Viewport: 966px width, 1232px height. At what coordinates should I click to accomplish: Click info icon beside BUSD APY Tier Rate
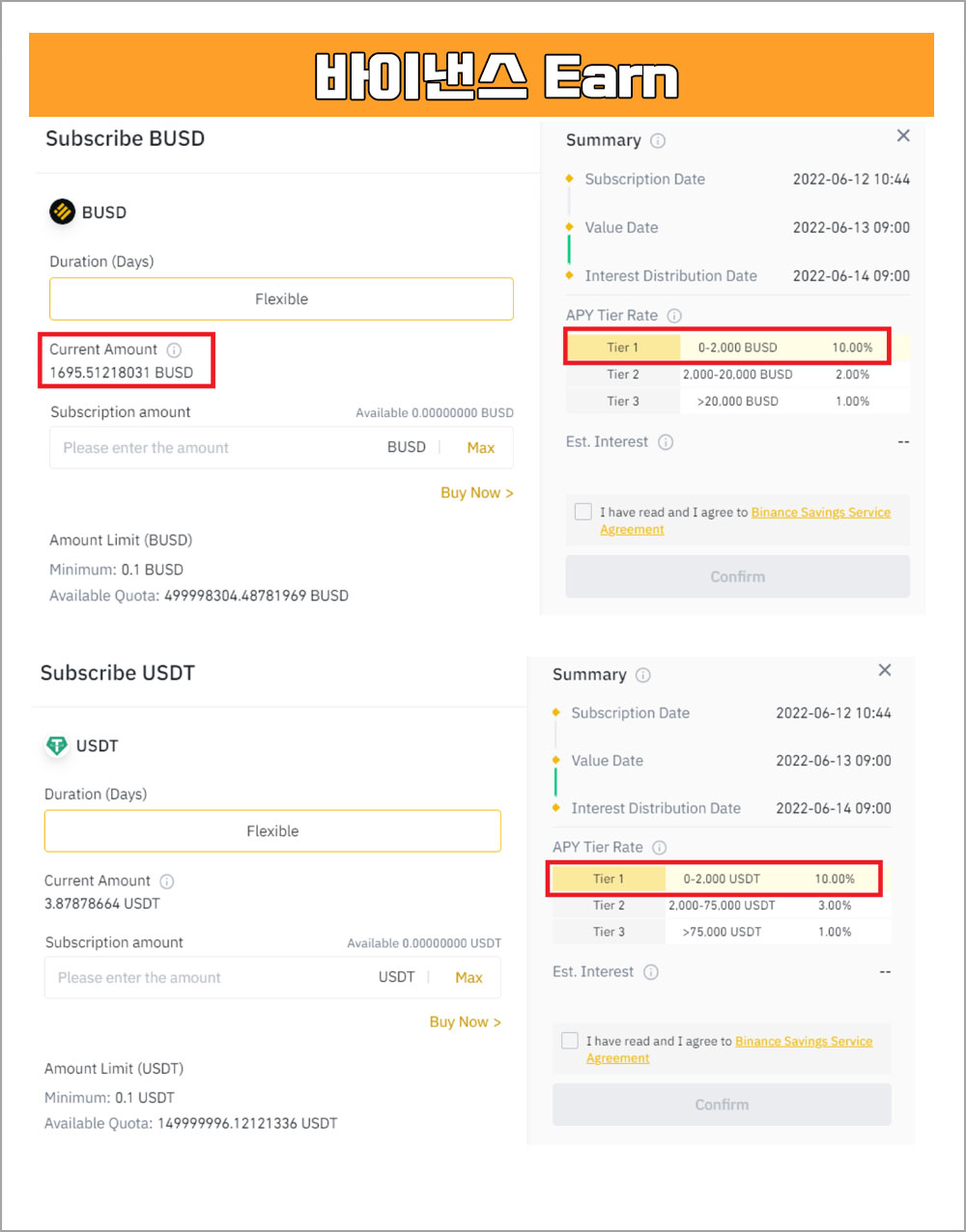(674, 316)
